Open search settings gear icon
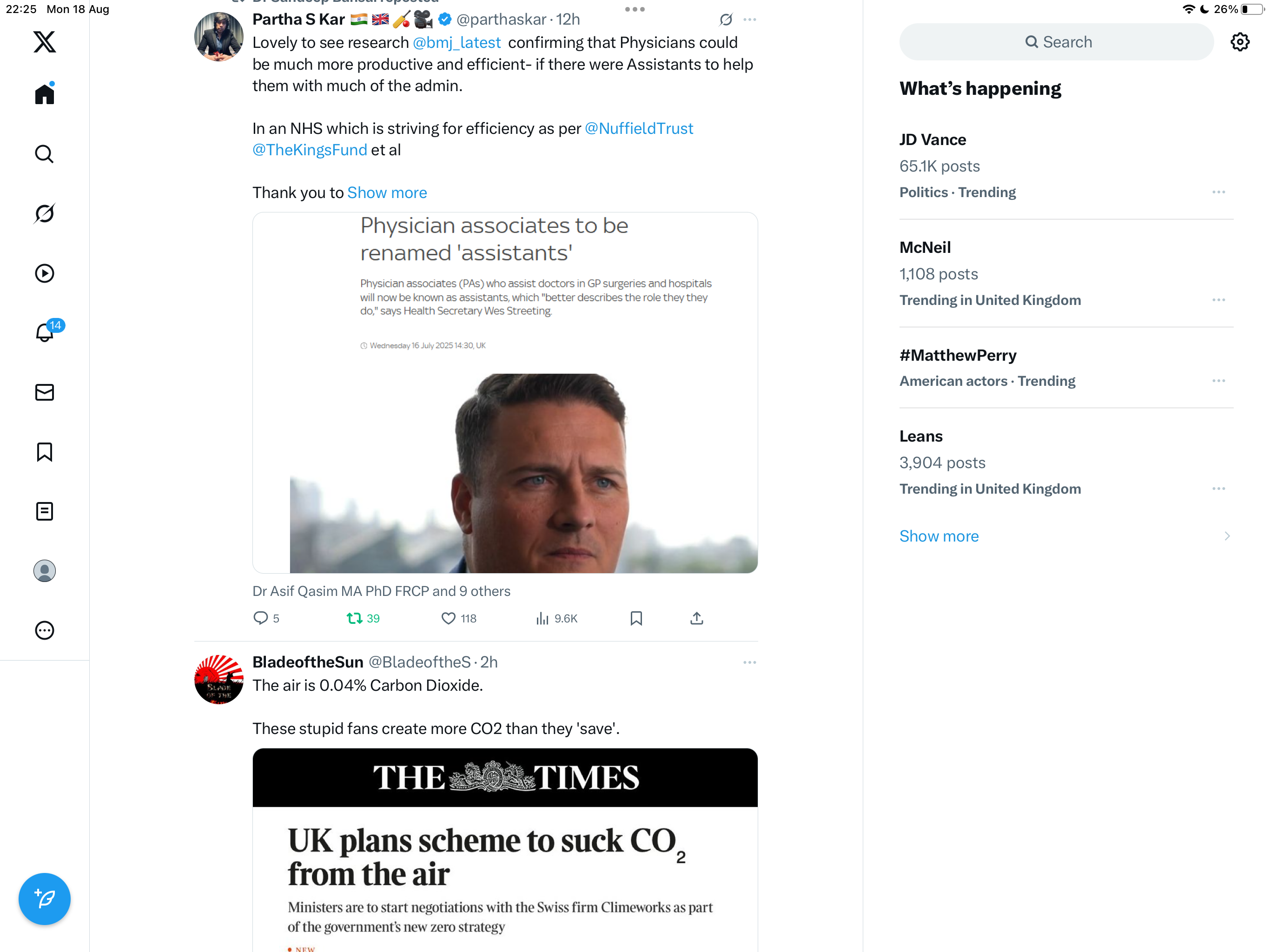Image resolution: width=1270 pixels, height=952 pixels. [x=1240, y=42]
